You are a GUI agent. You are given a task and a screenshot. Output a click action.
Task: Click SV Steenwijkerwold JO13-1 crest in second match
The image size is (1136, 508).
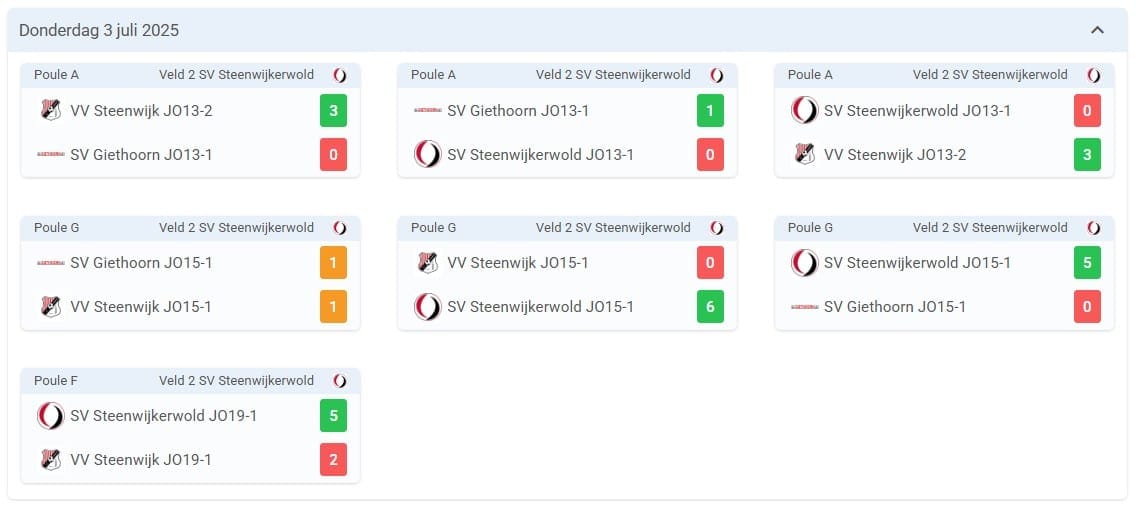[427, 154]
